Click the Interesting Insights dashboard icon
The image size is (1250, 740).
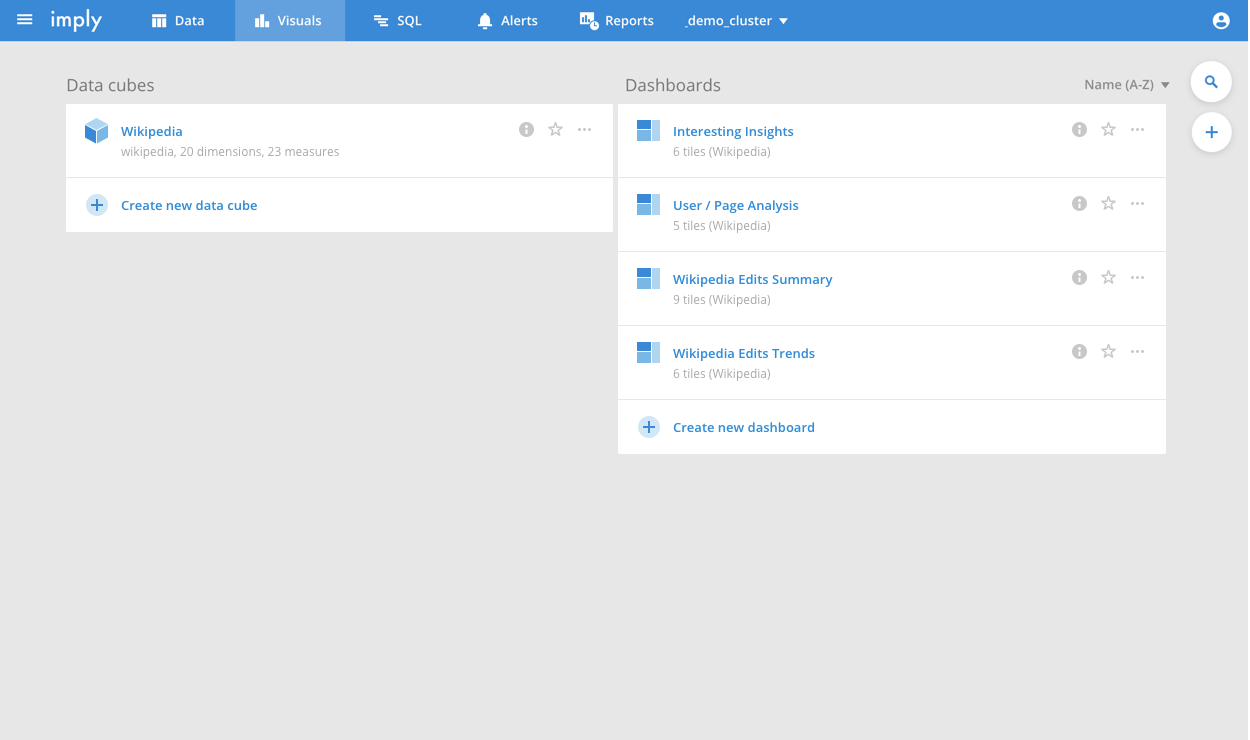[x=648, y=130]
